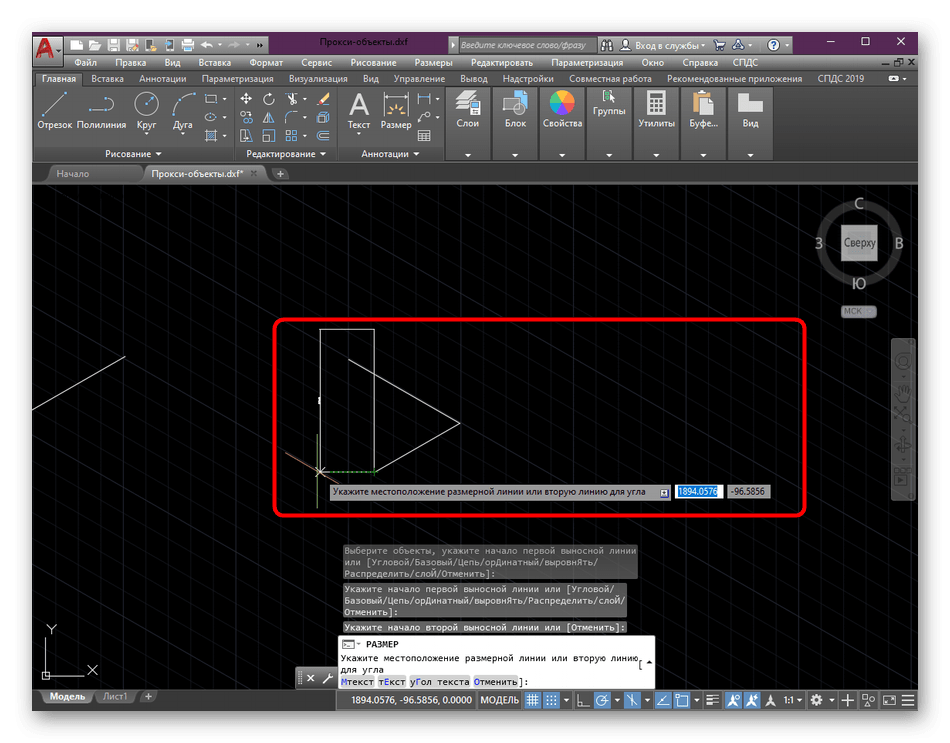Click the Мтекст command option

(357, 682)
